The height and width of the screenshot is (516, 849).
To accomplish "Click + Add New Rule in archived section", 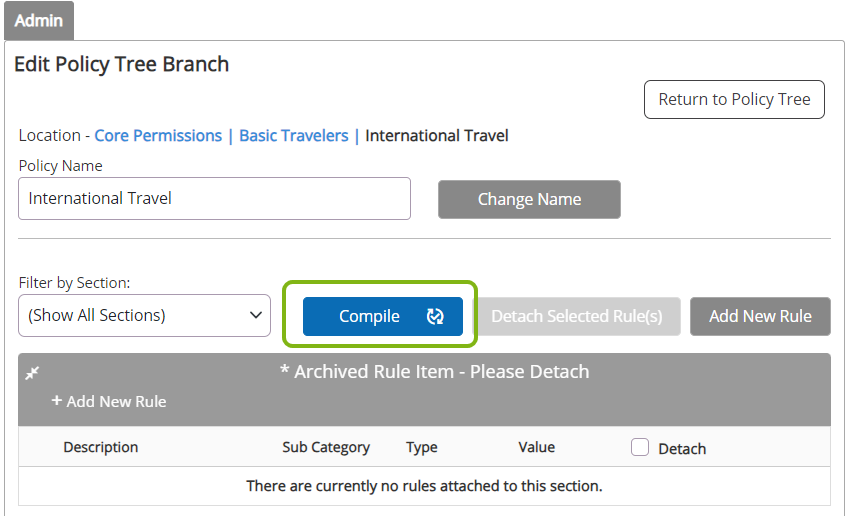I will (109, 401).
